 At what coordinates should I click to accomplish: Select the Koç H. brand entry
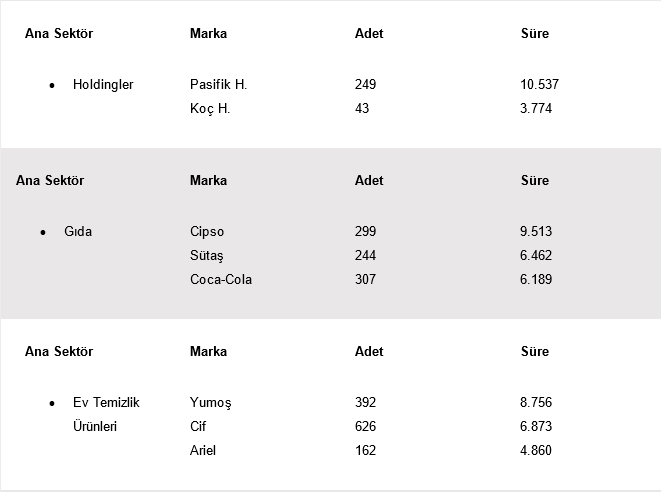point(210,109)
